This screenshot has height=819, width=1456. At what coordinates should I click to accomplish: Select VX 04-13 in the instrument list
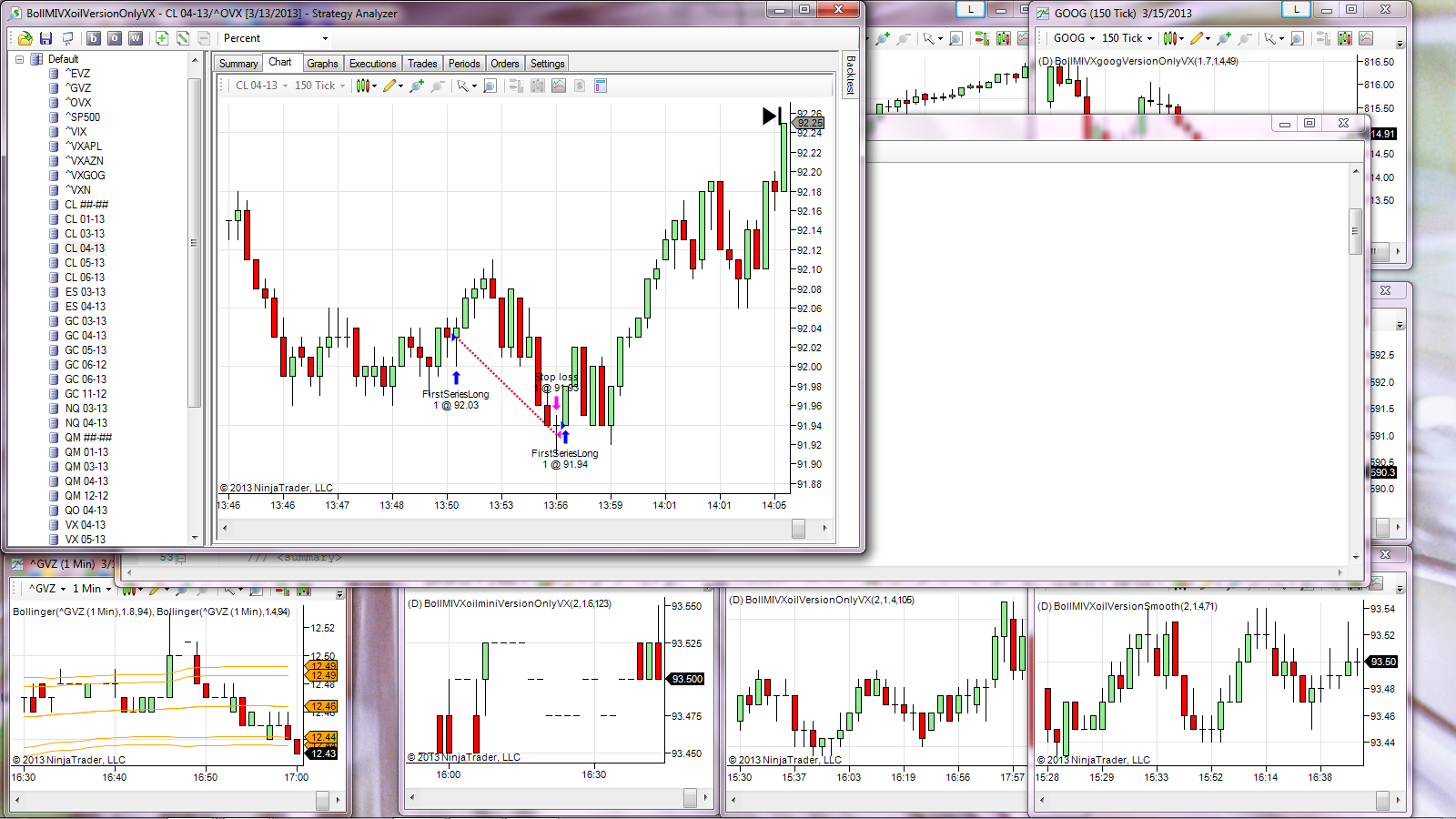pos(86,525)
